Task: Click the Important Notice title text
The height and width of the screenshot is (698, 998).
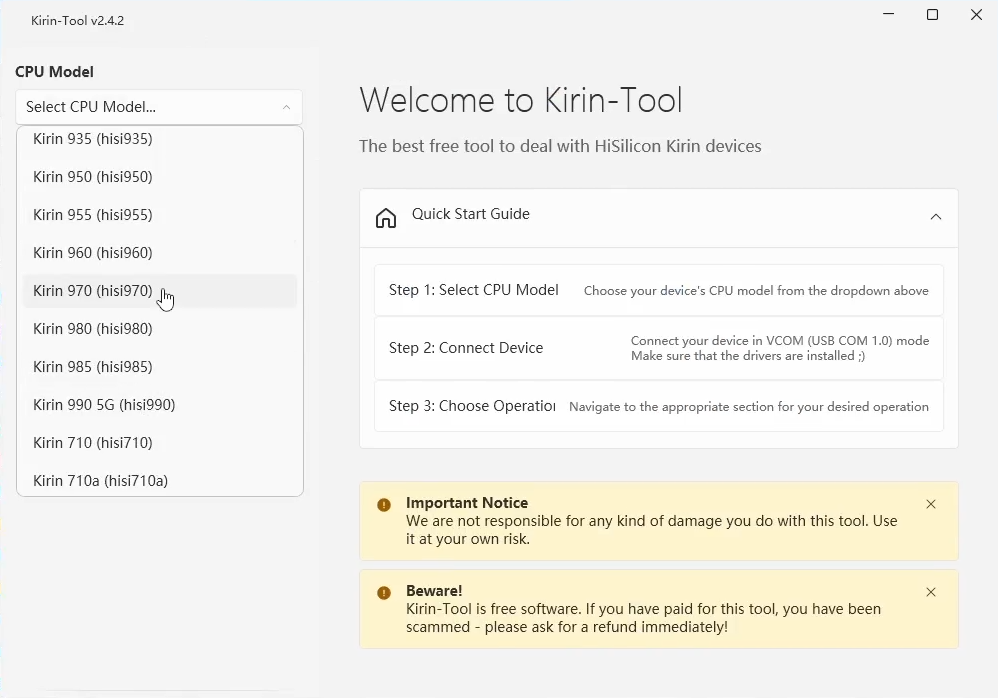Action: coord(467,503)
